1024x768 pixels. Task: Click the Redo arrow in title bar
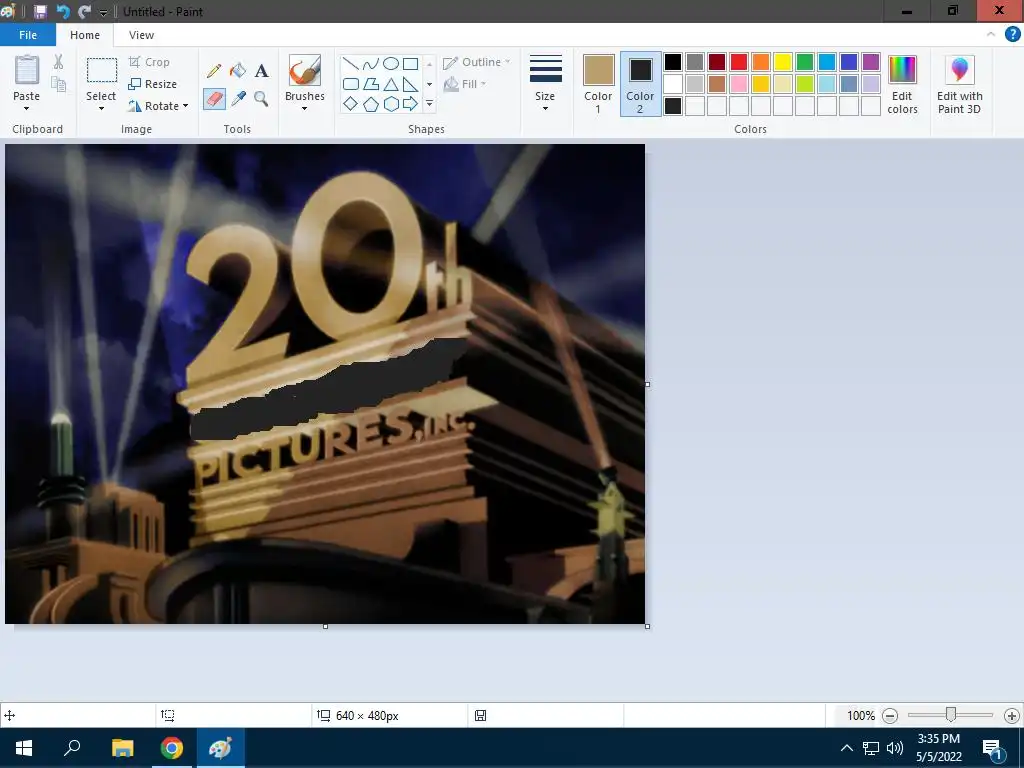[x=84, y=12]
